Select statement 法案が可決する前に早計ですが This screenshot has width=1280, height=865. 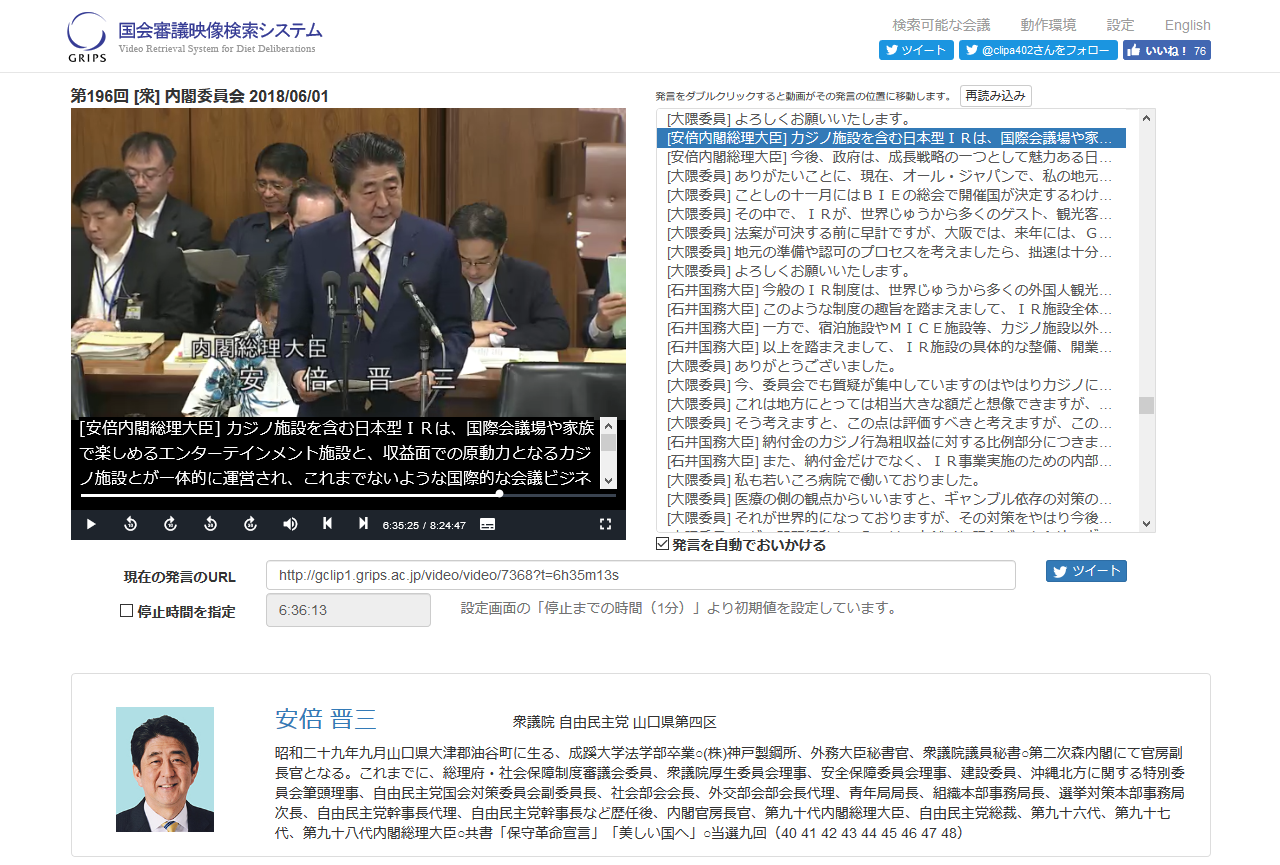coord(891,233)
